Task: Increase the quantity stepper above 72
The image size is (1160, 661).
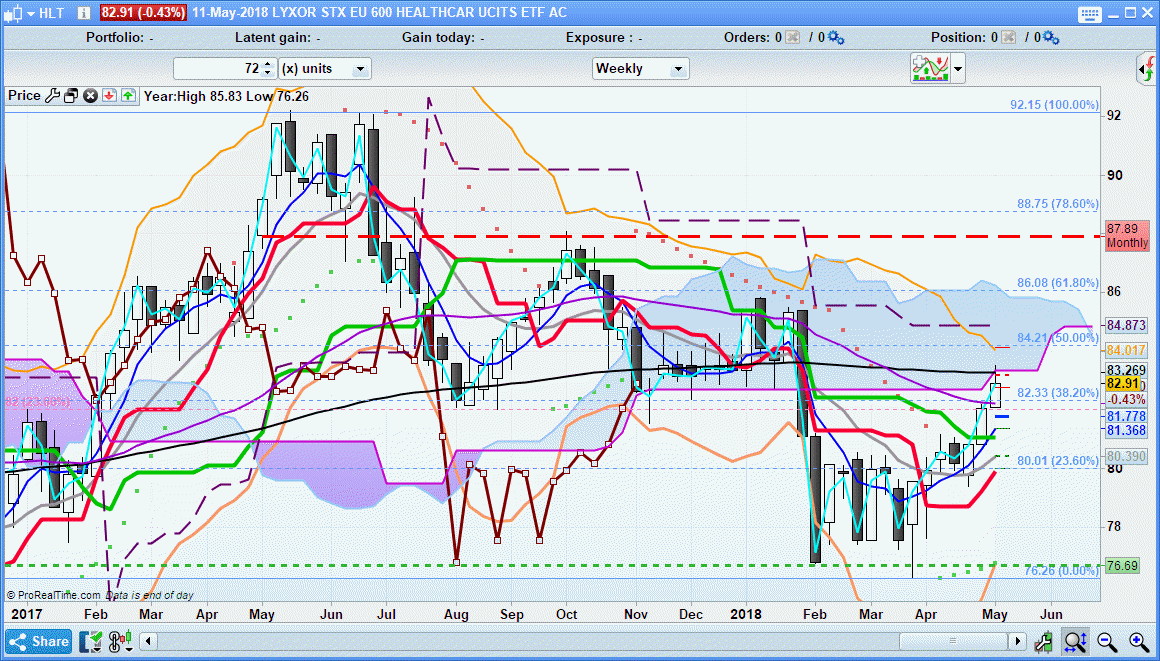Action: (x=268, y=64)
